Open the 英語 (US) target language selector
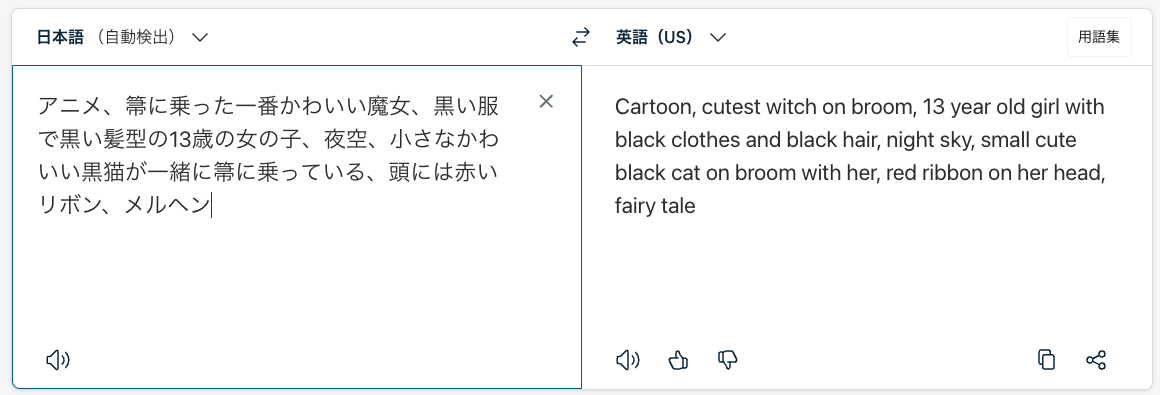1160x395 pixels. [671, 37]
